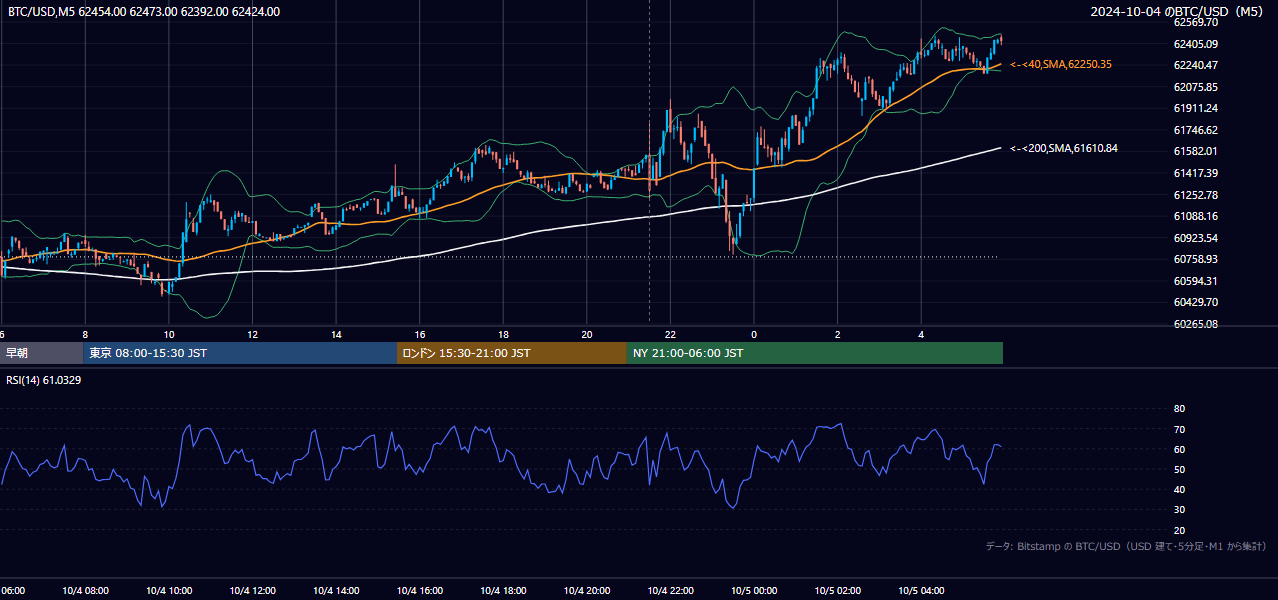Click the 2024-10-04 のBTC/USD (M5) title
This screenshot has width=1278, height=600.
click(x=1178, y=12)
